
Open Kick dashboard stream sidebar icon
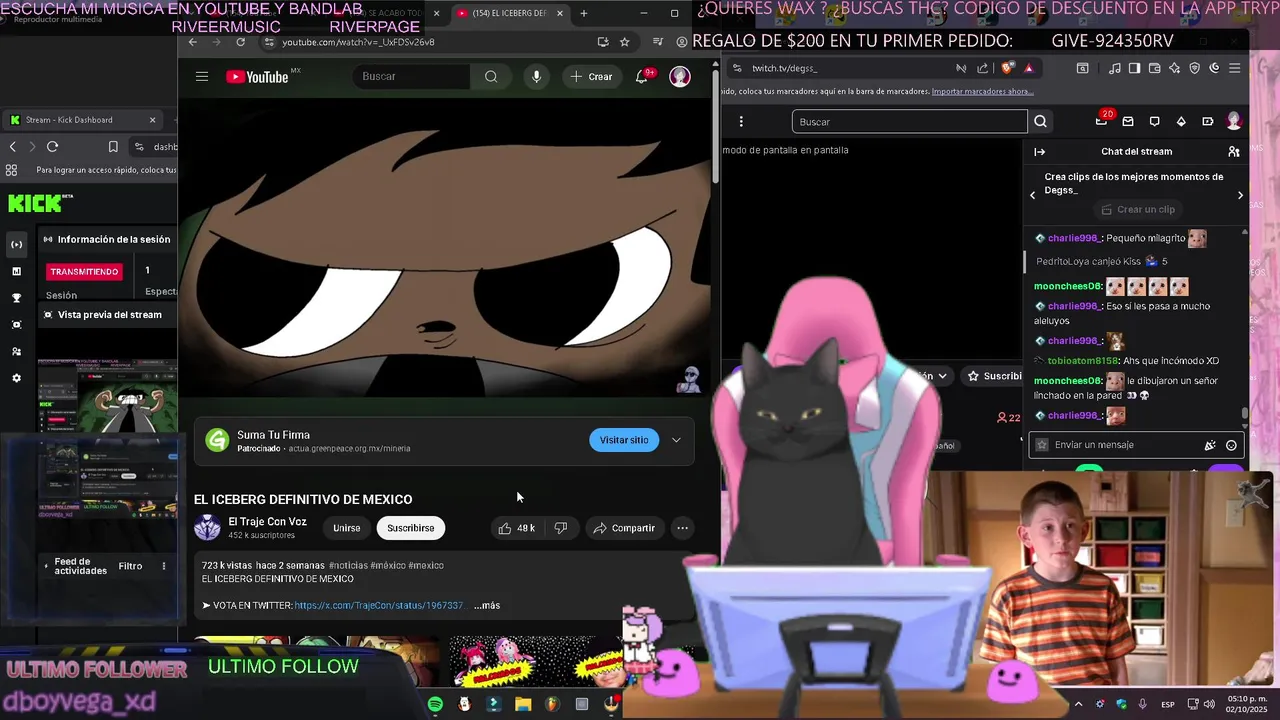click(x=16, y=244)
